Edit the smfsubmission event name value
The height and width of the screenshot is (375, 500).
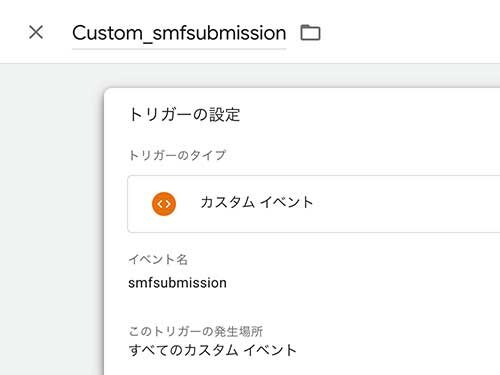click(177, 283)
